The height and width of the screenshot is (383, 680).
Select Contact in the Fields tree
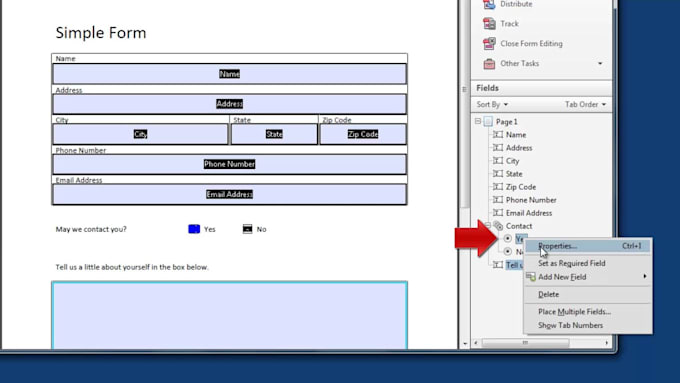519,226
